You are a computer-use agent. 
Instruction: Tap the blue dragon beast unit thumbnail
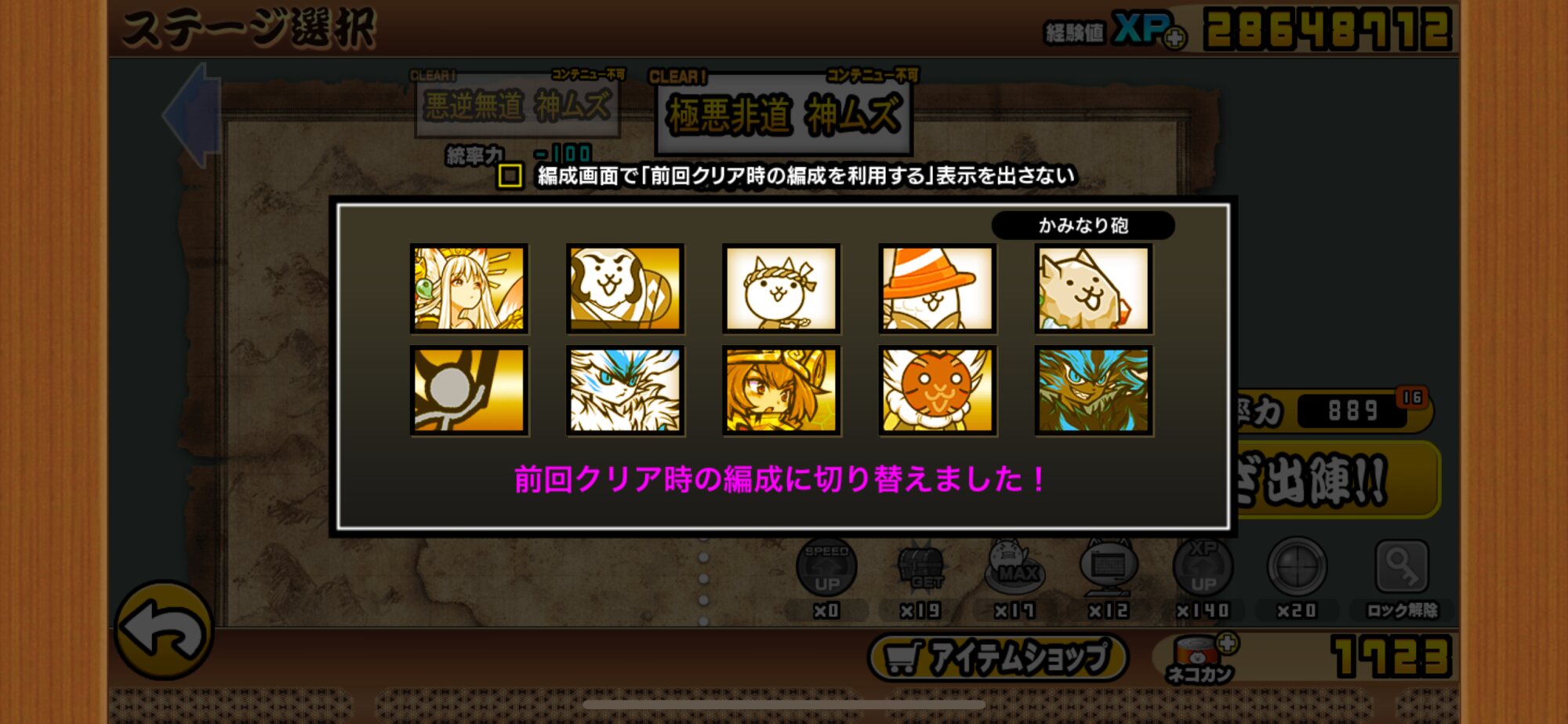[x=1093, y=391]
